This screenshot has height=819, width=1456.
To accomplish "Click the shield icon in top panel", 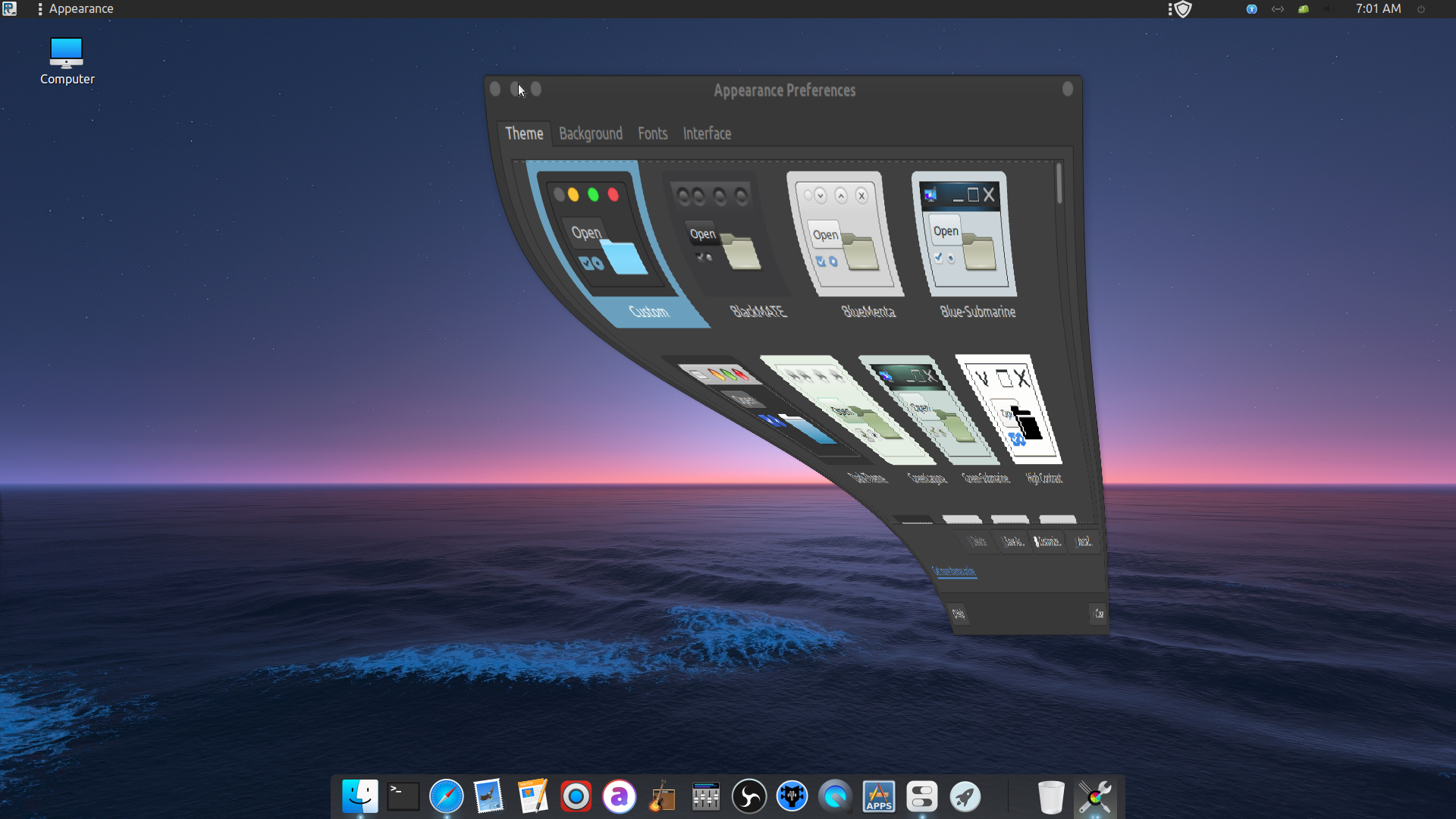I will 1183,9.
